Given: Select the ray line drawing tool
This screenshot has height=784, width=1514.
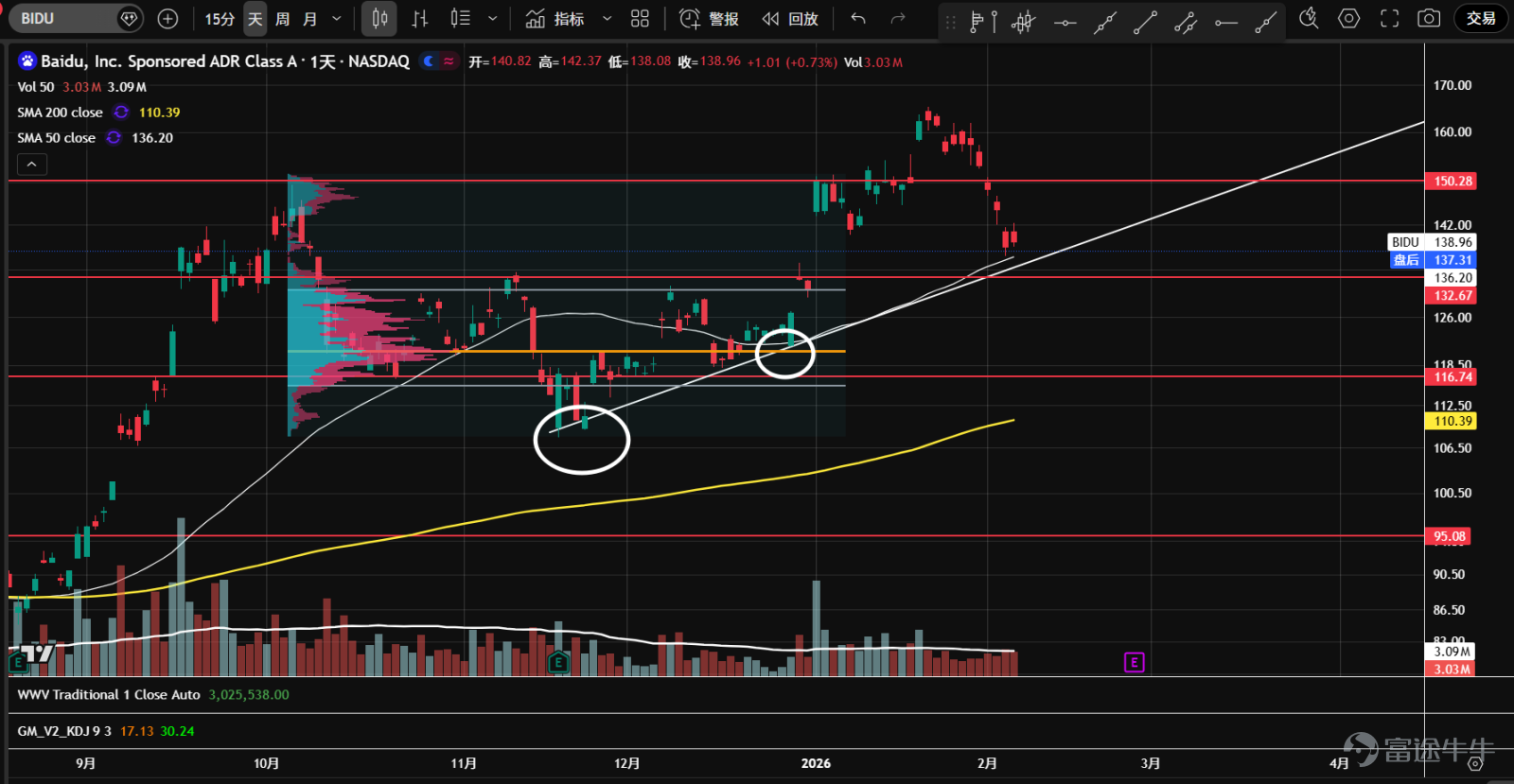Looking at the screenshot, I should tap(1266, 21).
